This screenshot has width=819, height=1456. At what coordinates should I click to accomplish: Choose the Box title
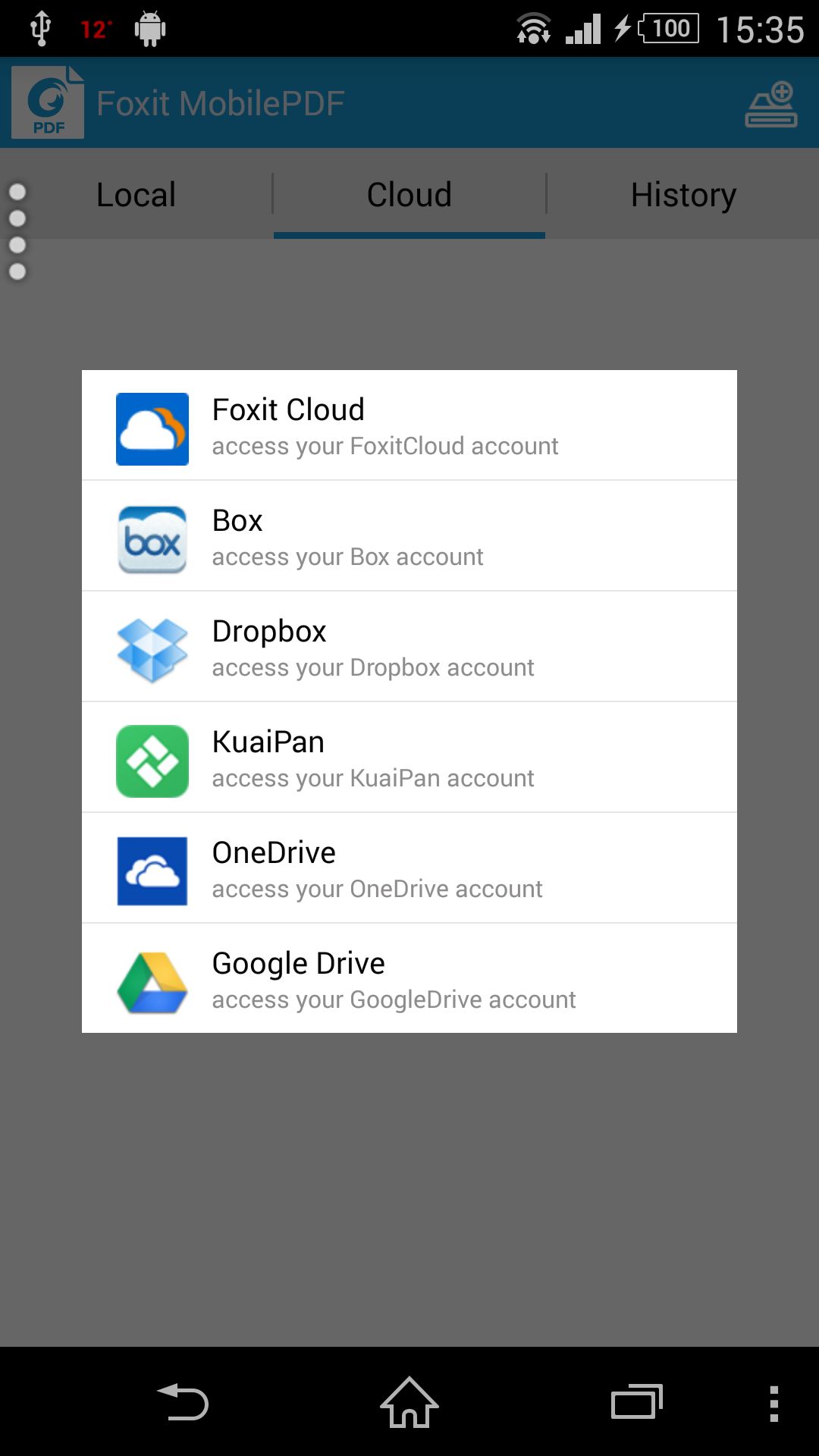coord(237,520)
